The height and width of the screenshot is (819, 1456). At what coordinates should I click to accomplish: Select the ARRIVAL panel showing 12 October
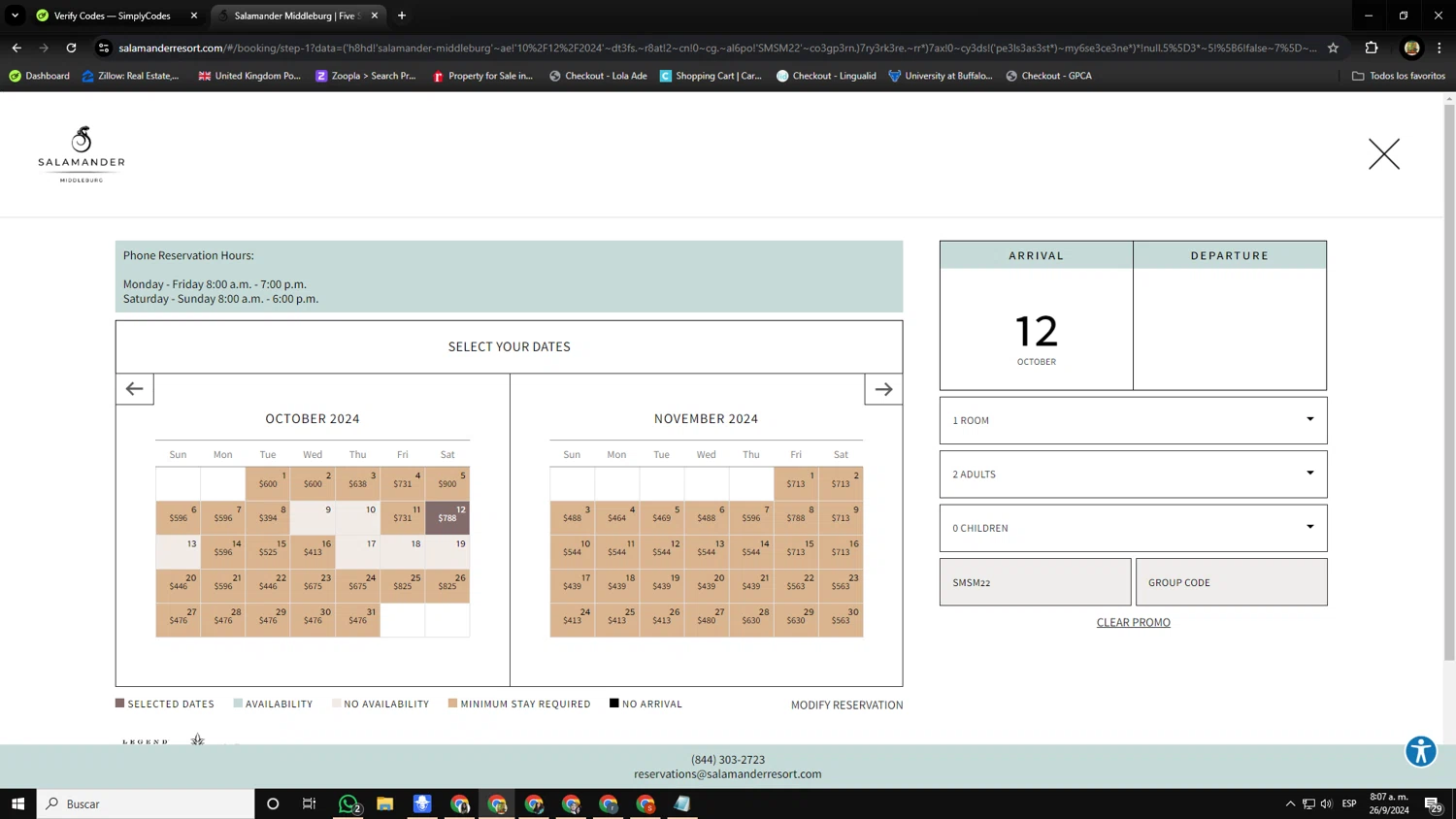[1036, 315]
